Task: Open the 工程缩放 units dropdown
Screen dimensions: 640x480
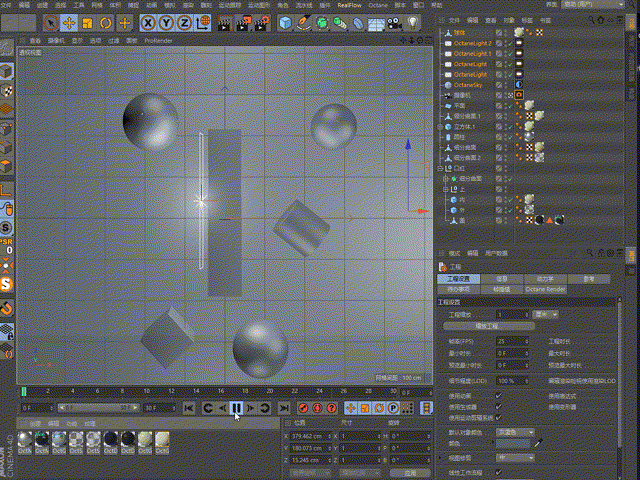Action: point(545,314)
